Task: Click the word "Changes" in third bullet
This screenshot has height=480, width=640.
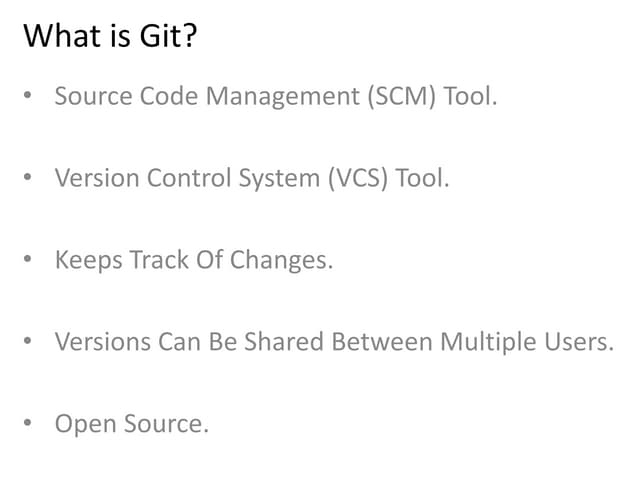Action: [x=281, y=261]
